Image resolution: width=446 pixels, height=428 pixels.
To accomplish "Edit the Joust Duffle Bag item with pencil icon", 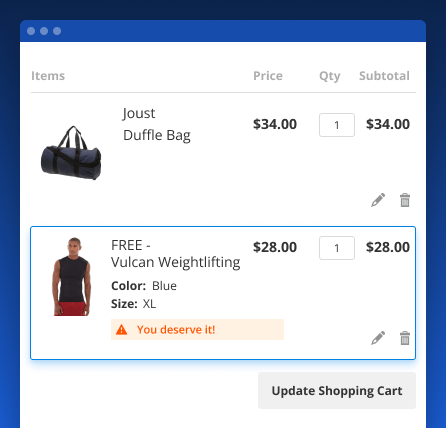I will click(378, 200).
